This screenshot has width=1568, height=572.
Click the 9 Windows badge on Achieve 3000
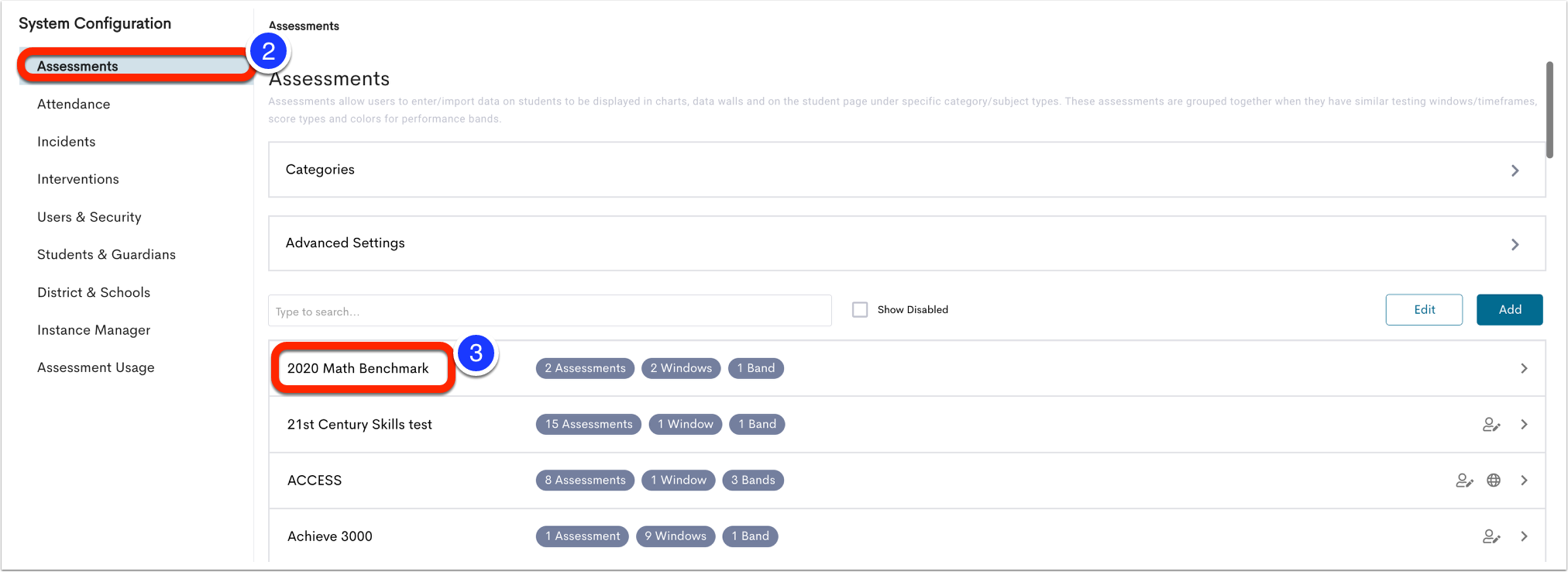coord(676,536)
